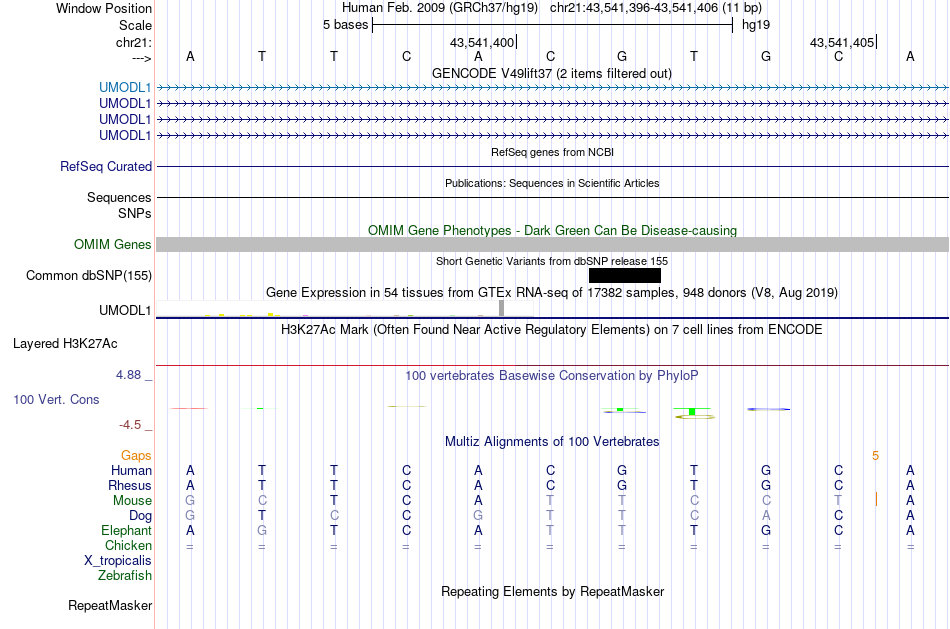
Task: Select the X_tropicalis alignment row label
Action: click(118, 561)
